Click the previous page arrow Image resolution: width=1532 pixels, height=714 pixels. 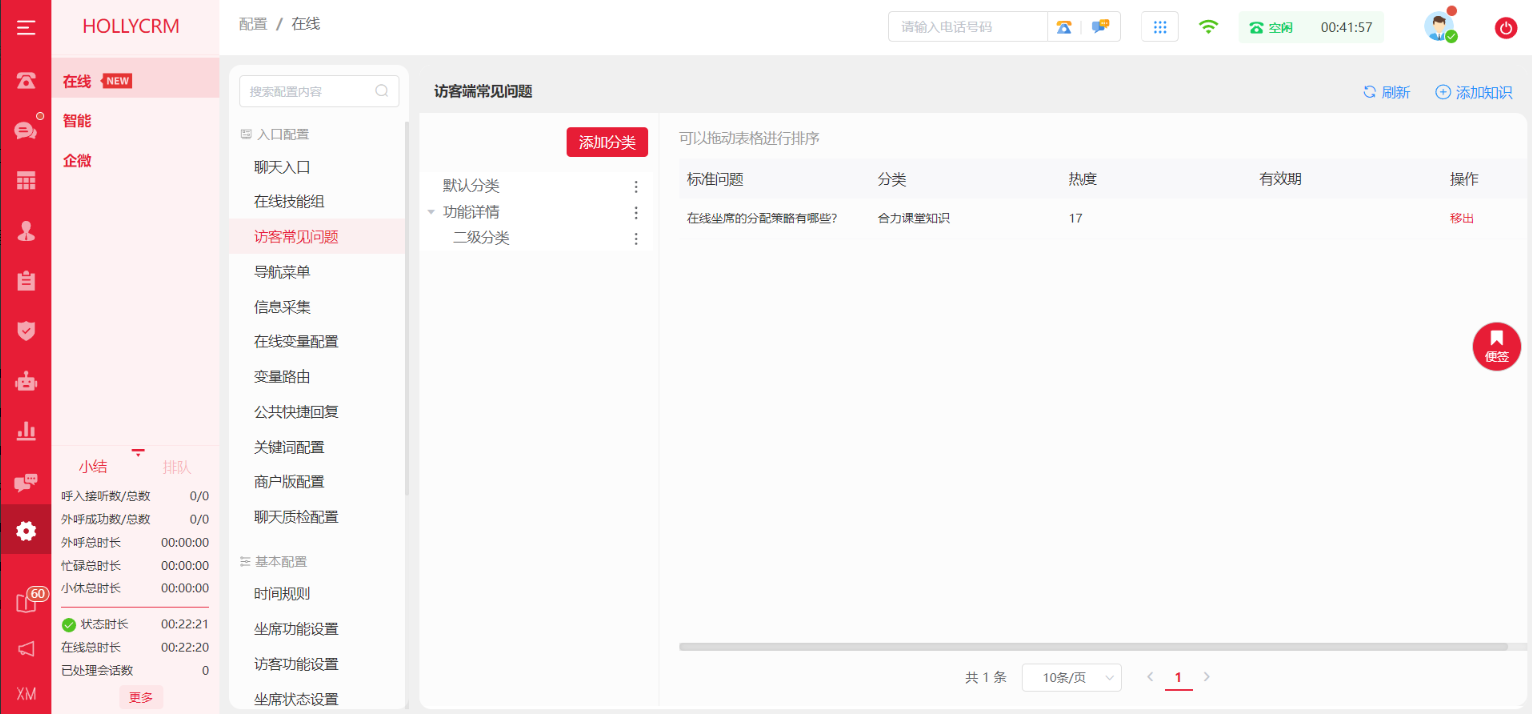coord(1150,677)
